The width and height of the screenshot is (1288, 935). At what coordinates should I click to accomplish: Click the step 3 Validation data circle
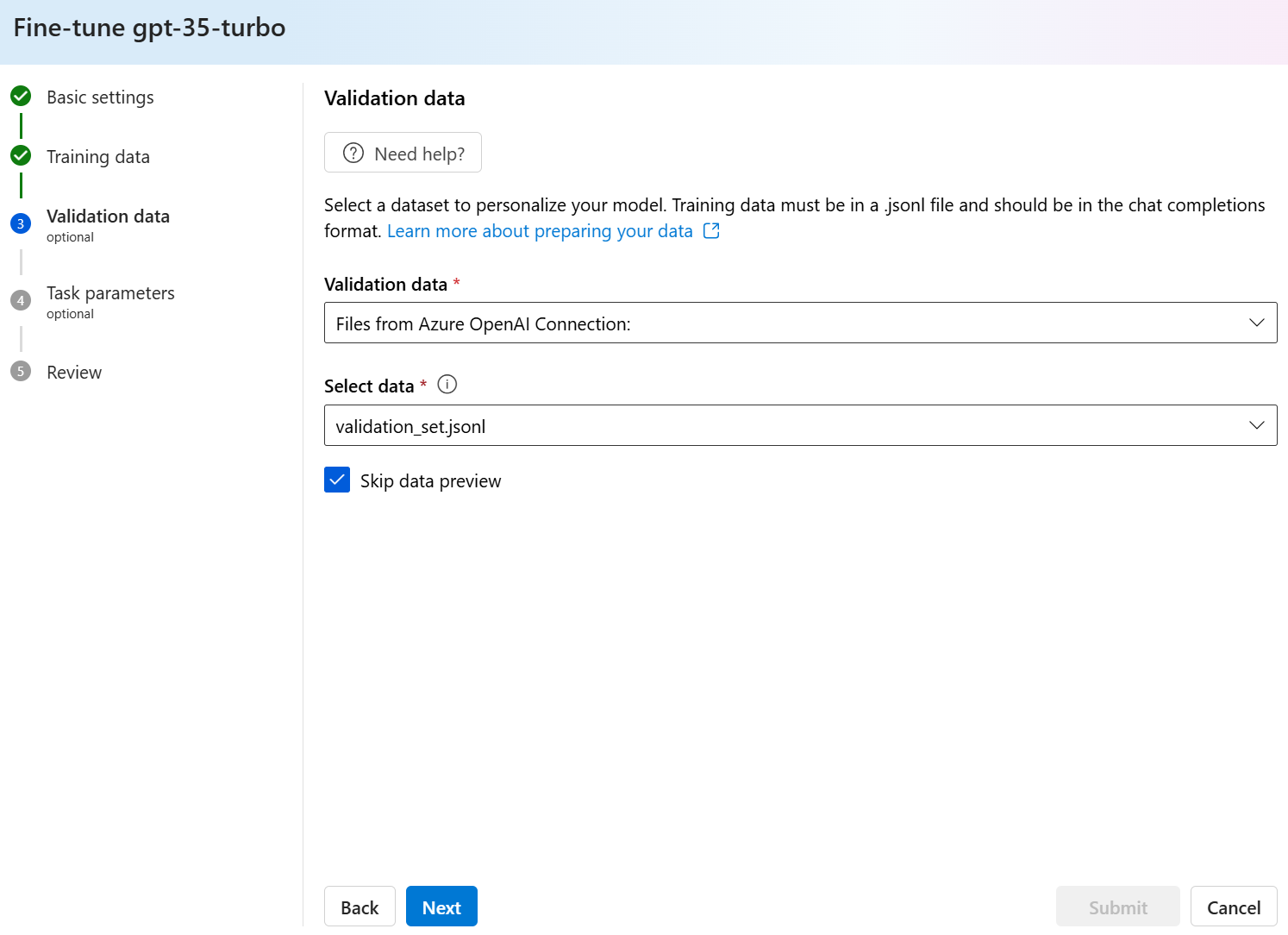point(21,223)
